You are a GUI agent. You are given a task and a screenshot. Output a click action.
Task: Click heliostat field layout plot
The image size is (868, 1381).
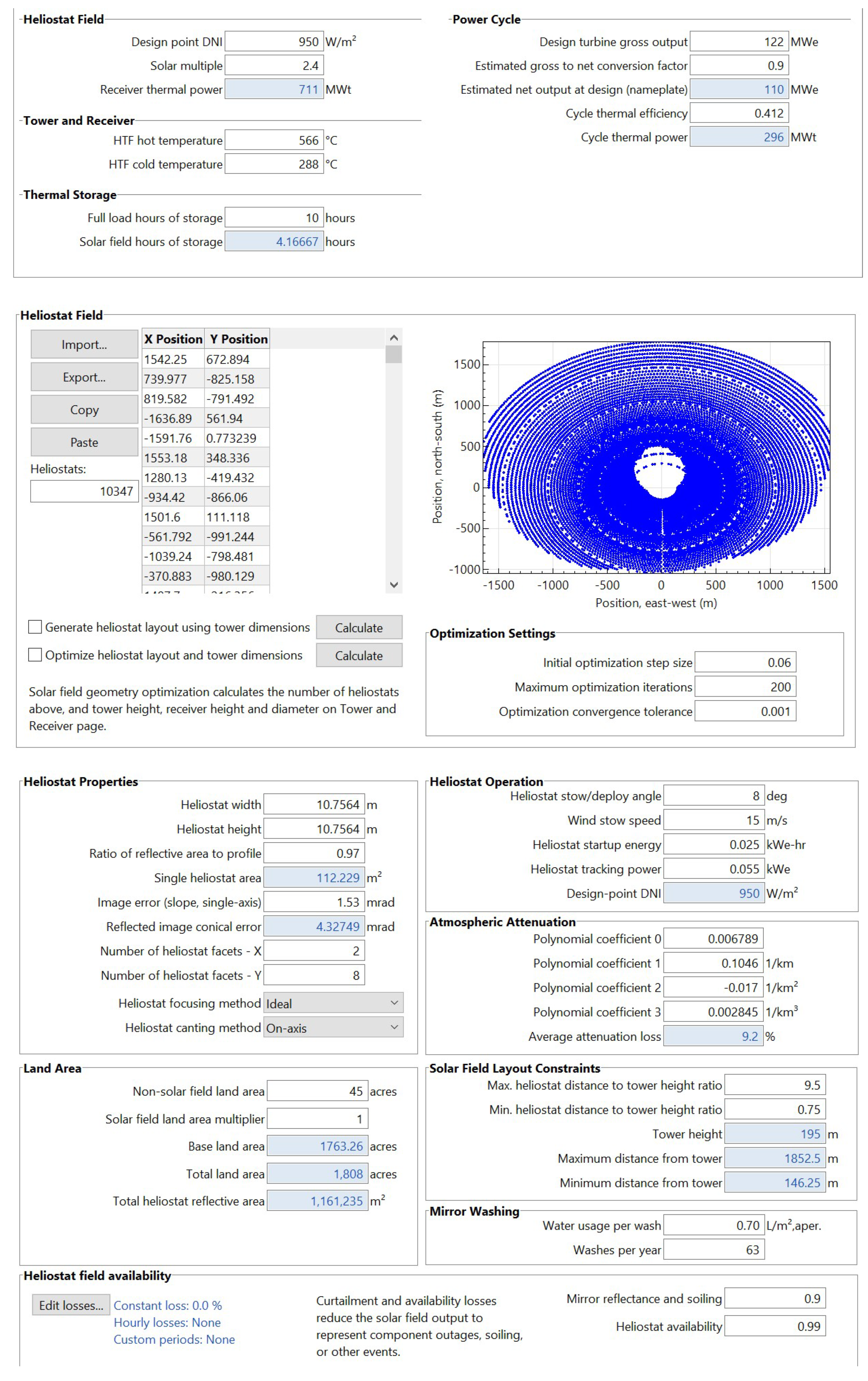pos(656,457)
